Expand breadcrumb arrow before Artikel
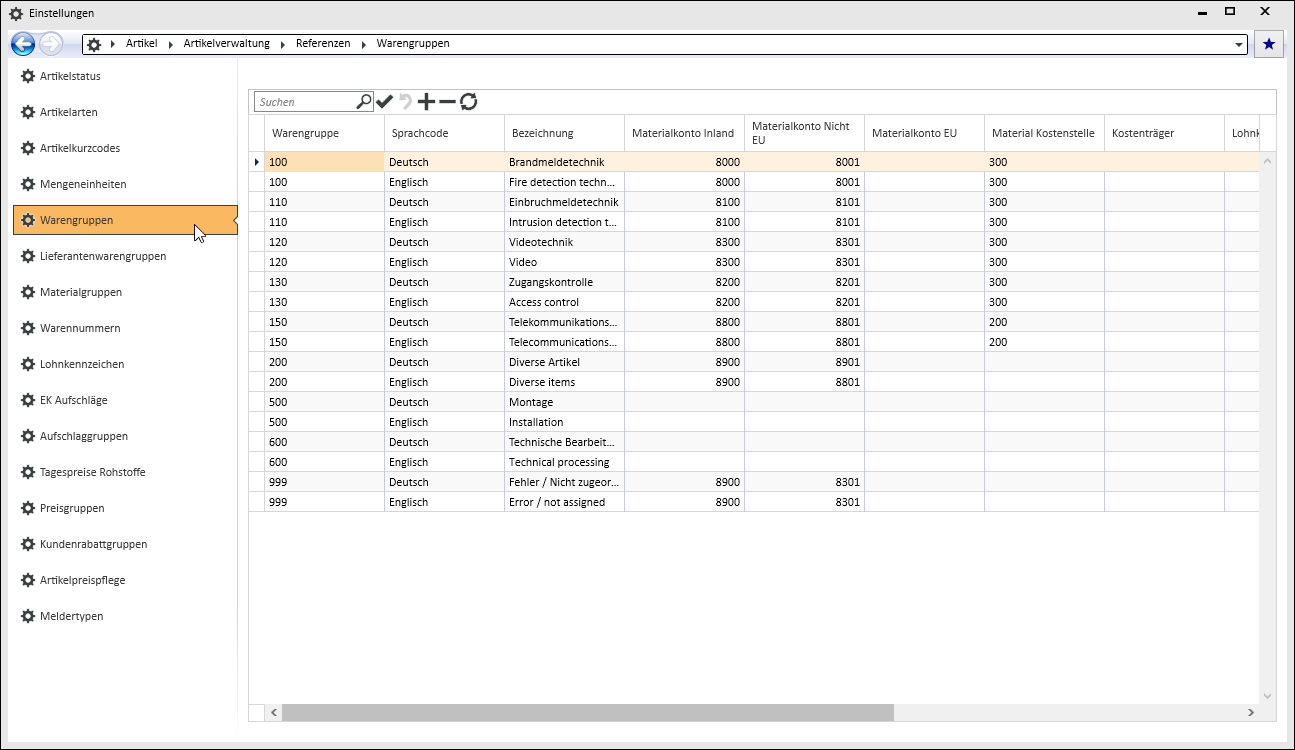 [114, 44]
